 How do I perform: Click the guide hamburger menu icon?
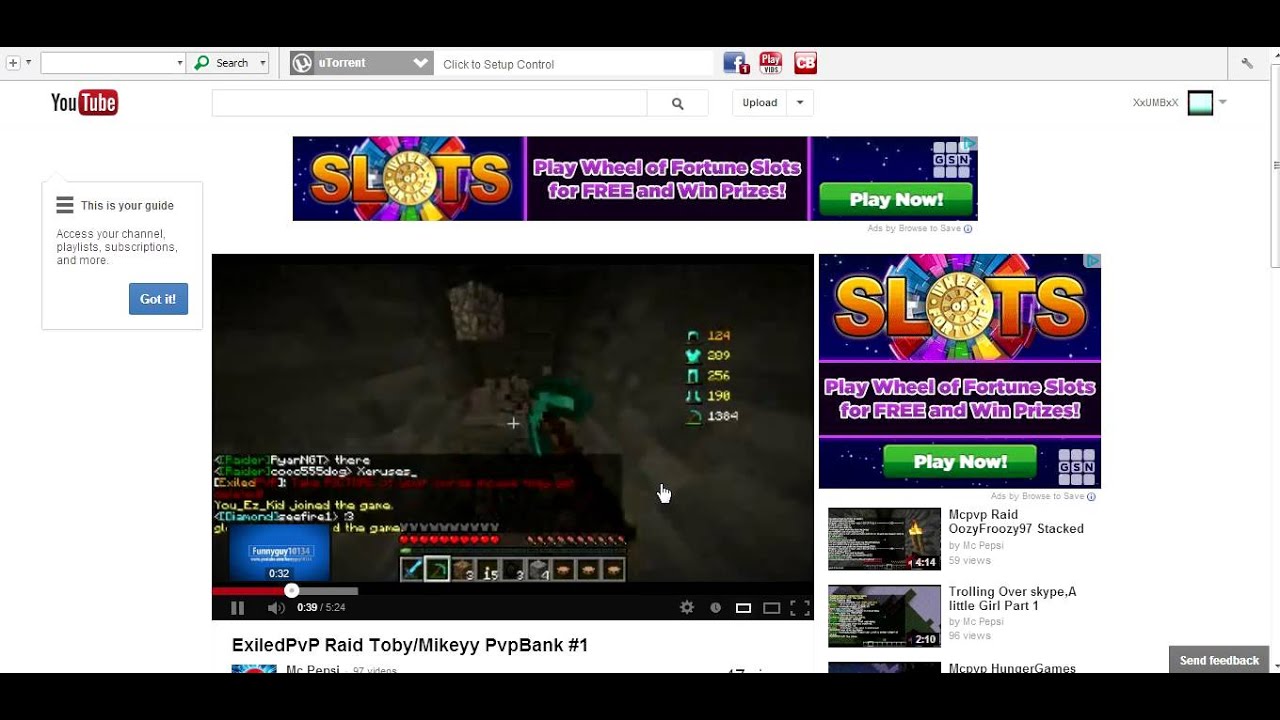[65, 205]
